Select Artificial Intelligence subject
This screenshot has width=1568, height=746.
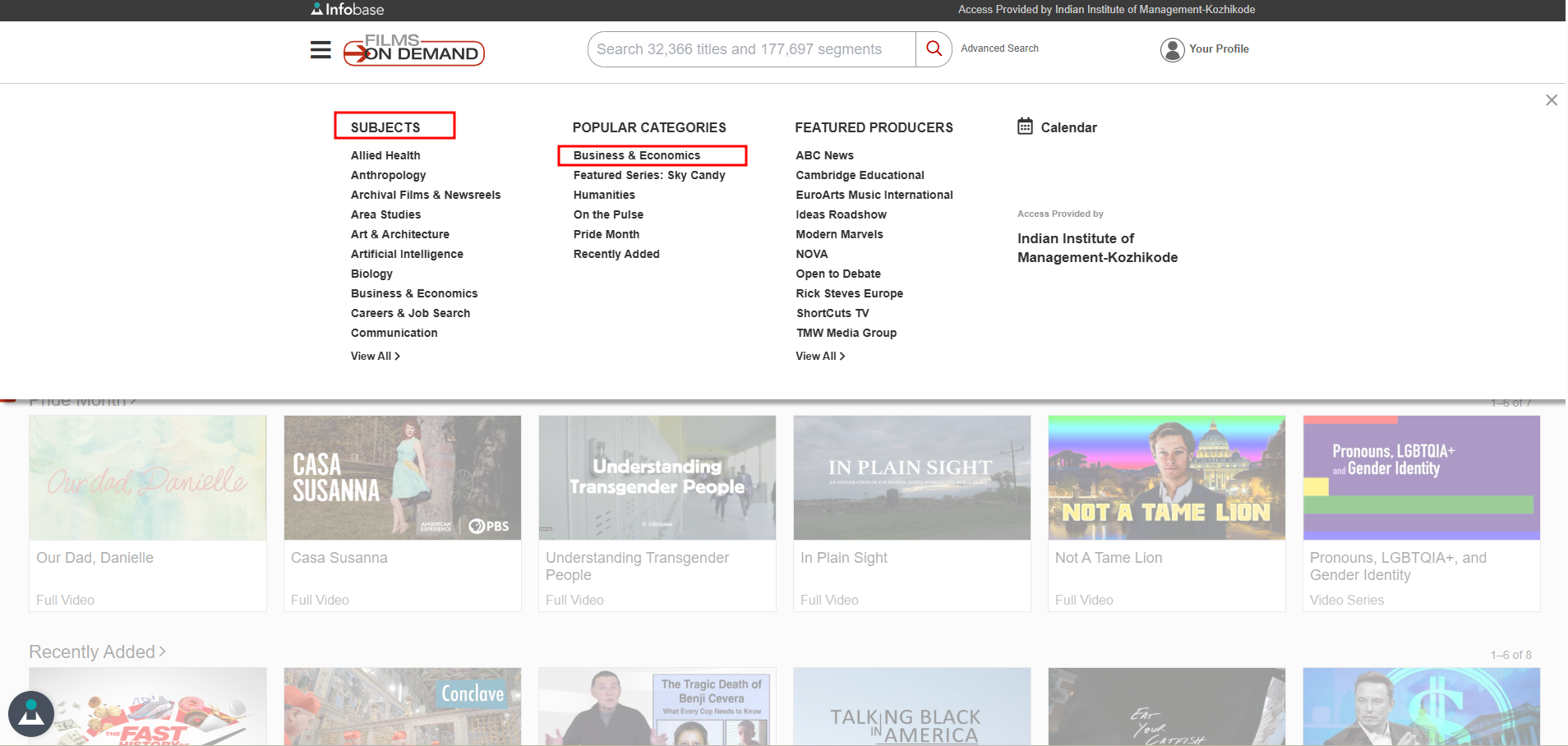tap(407, 254)
